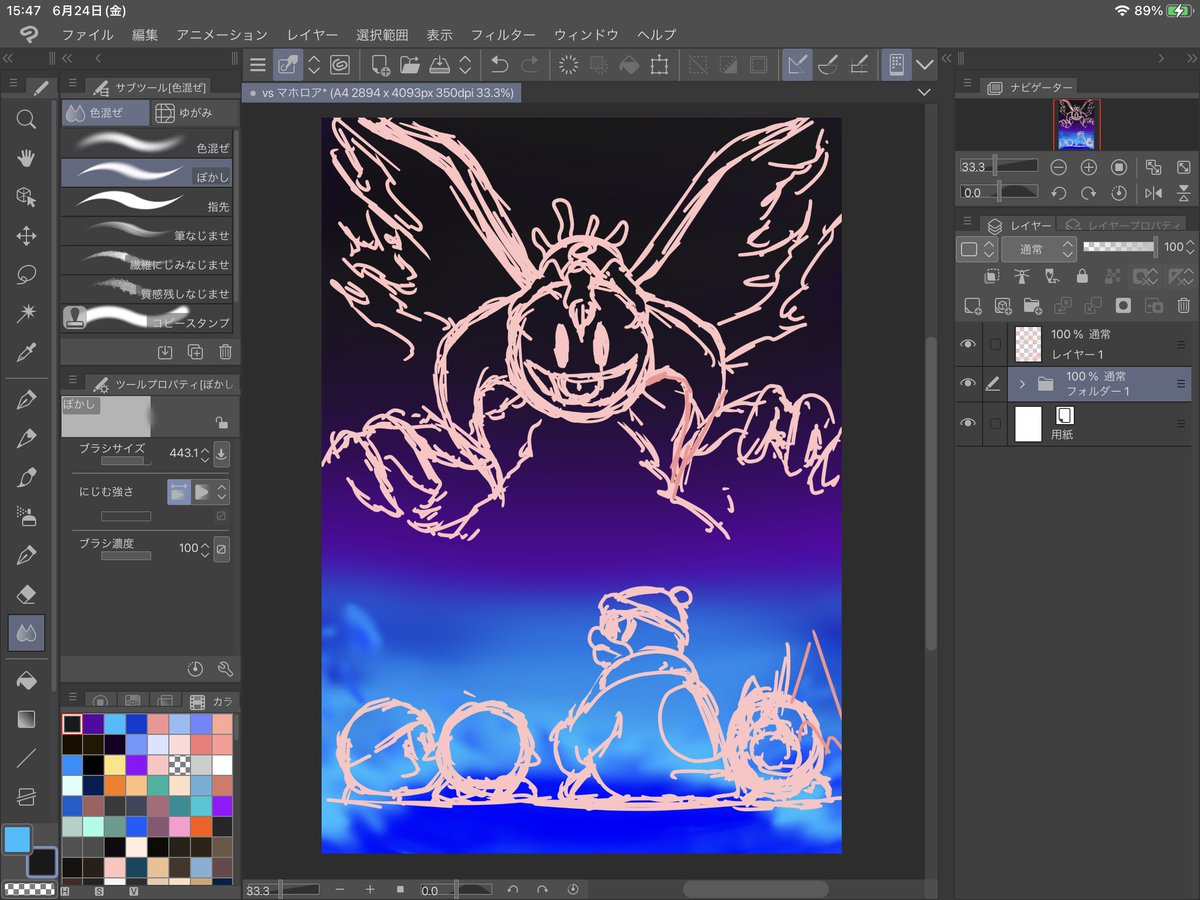The image size is (1200, 900).
Task: Toggle the lock checkbox beside レイヤー 1
Action: (x=994, y=344)
